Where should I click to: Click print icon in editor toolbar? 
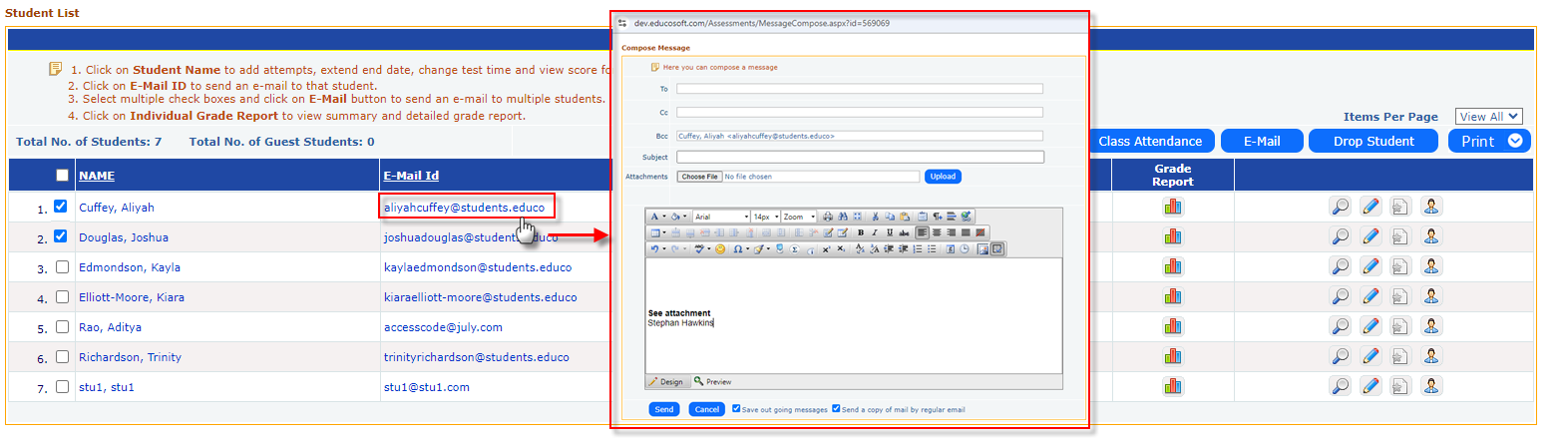pyautogui.click(x=828, y=217)
